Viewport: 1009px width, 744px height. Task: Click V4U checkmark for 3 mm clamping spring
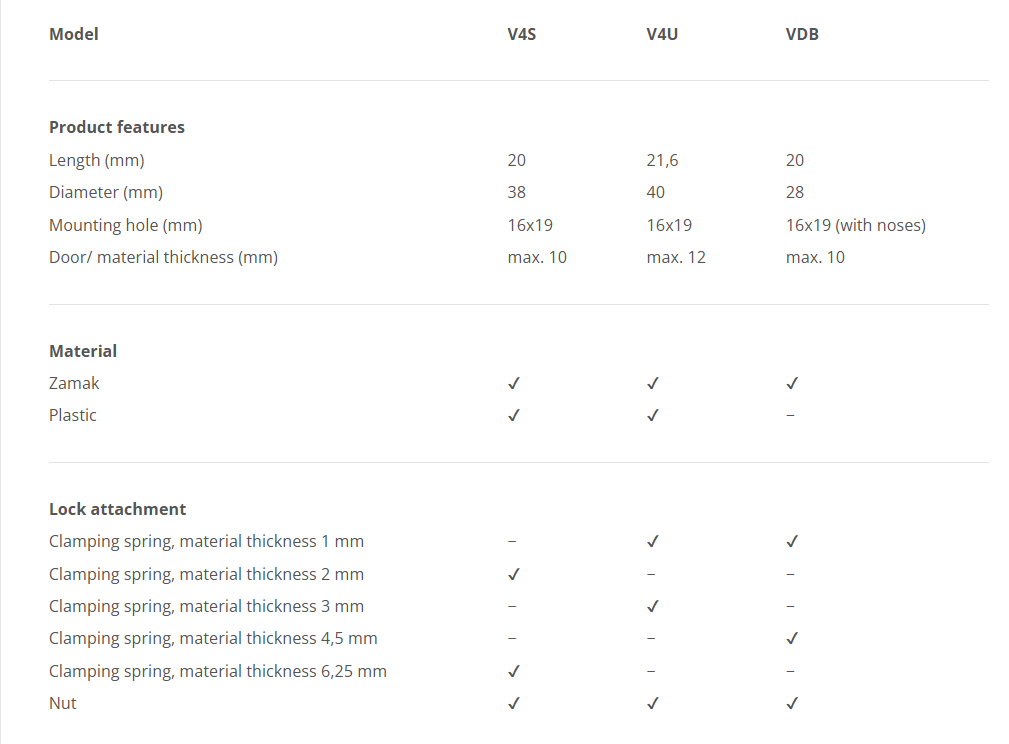pos(653,606)
